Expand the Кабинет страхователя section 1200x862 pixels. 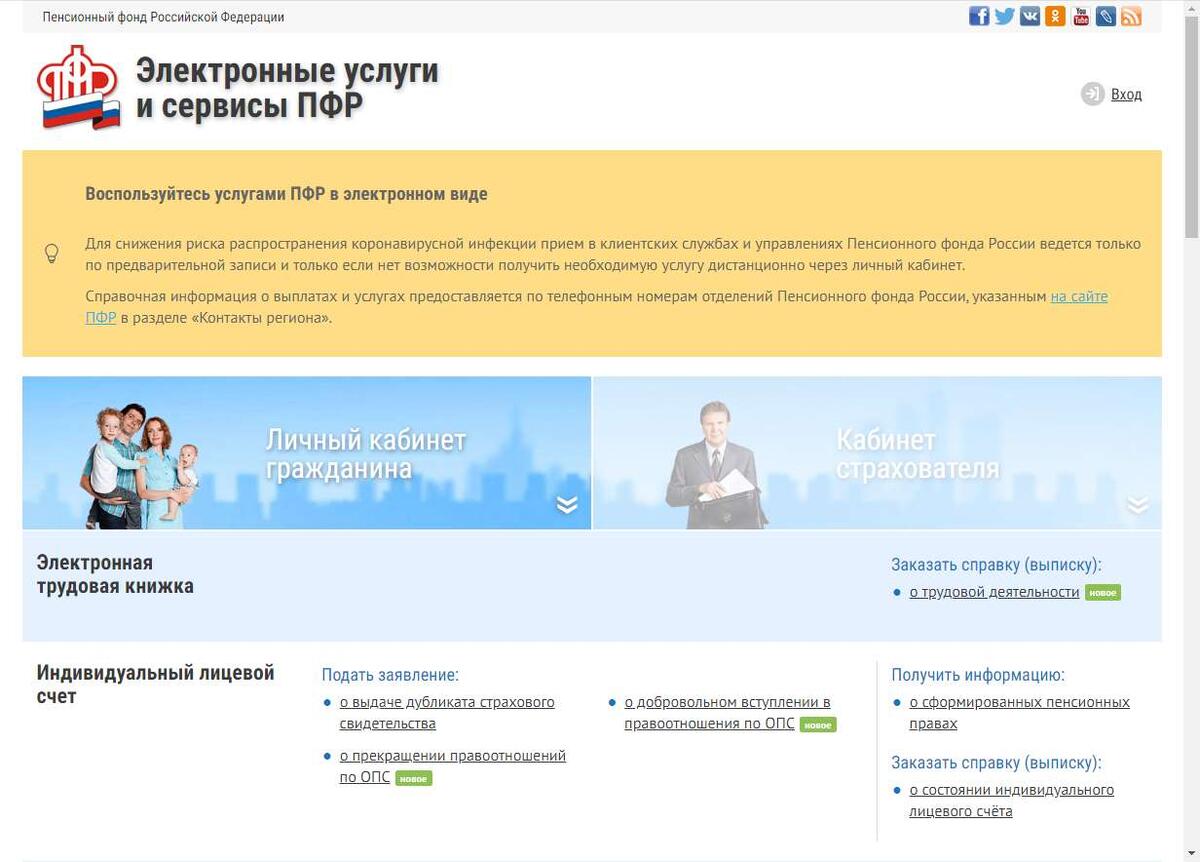pos(1137,505)
